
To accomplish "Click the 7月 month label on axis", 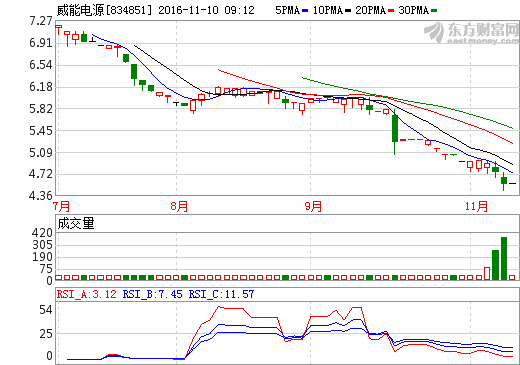I will click(62, 206).
